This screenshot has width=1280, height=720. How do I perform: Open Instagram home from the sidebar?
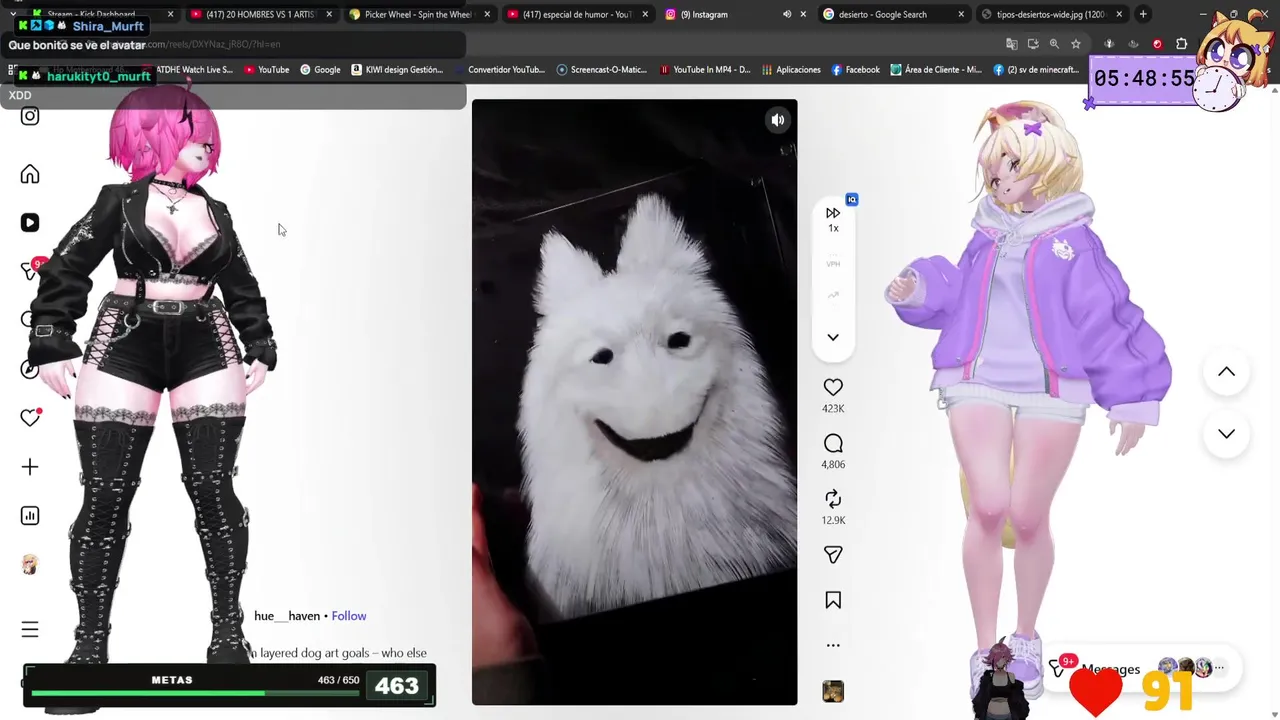tap(30, 175)
